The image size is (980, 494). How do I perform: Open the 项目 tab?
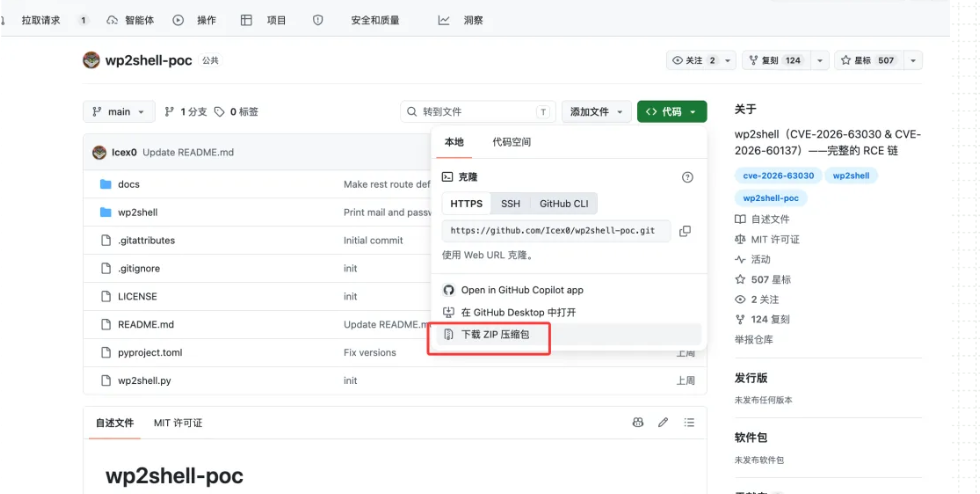point(264,20)
